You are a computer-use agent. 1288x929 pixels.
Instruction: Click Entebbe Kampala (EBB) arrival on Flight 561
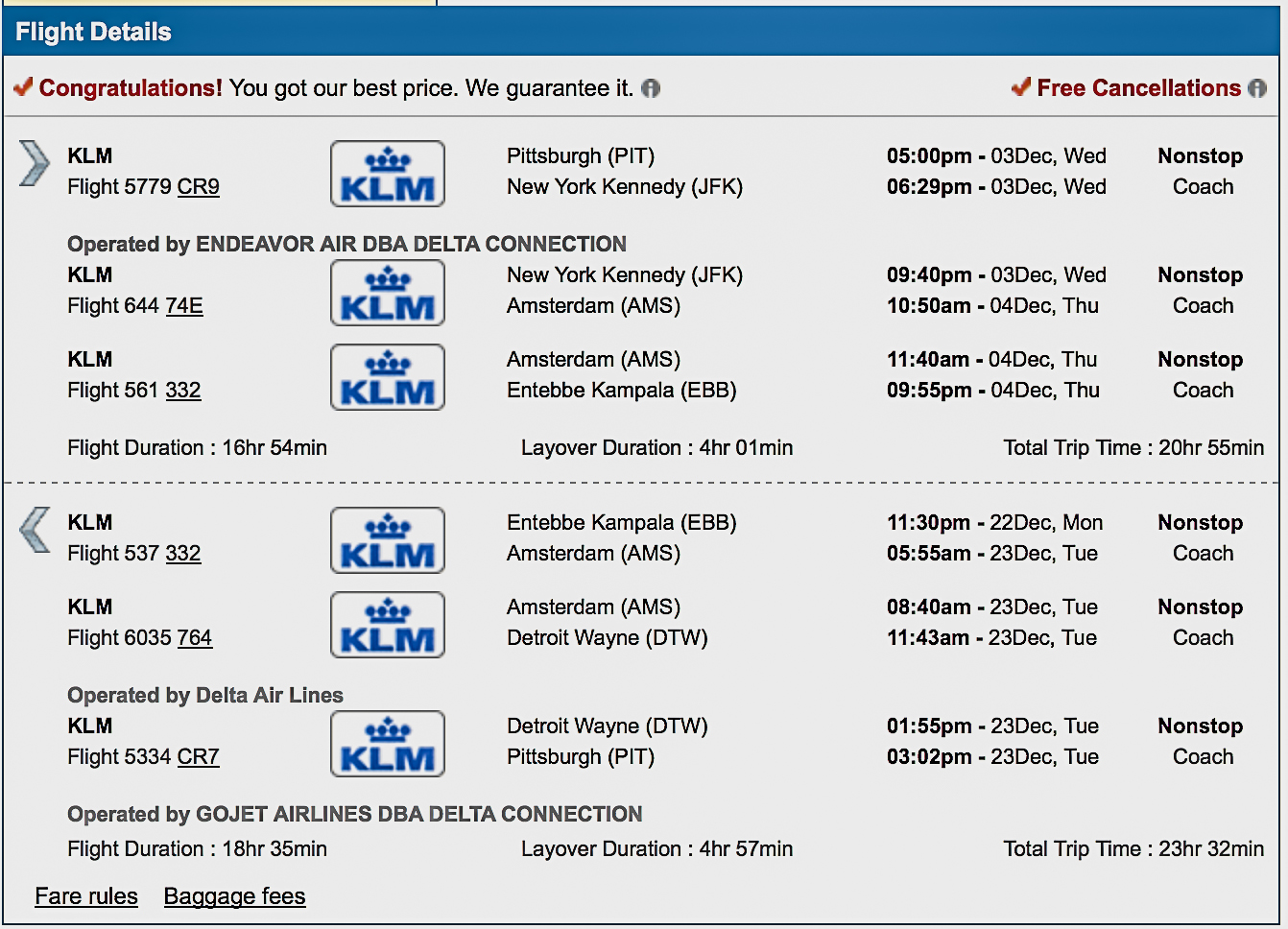point(622,391)
